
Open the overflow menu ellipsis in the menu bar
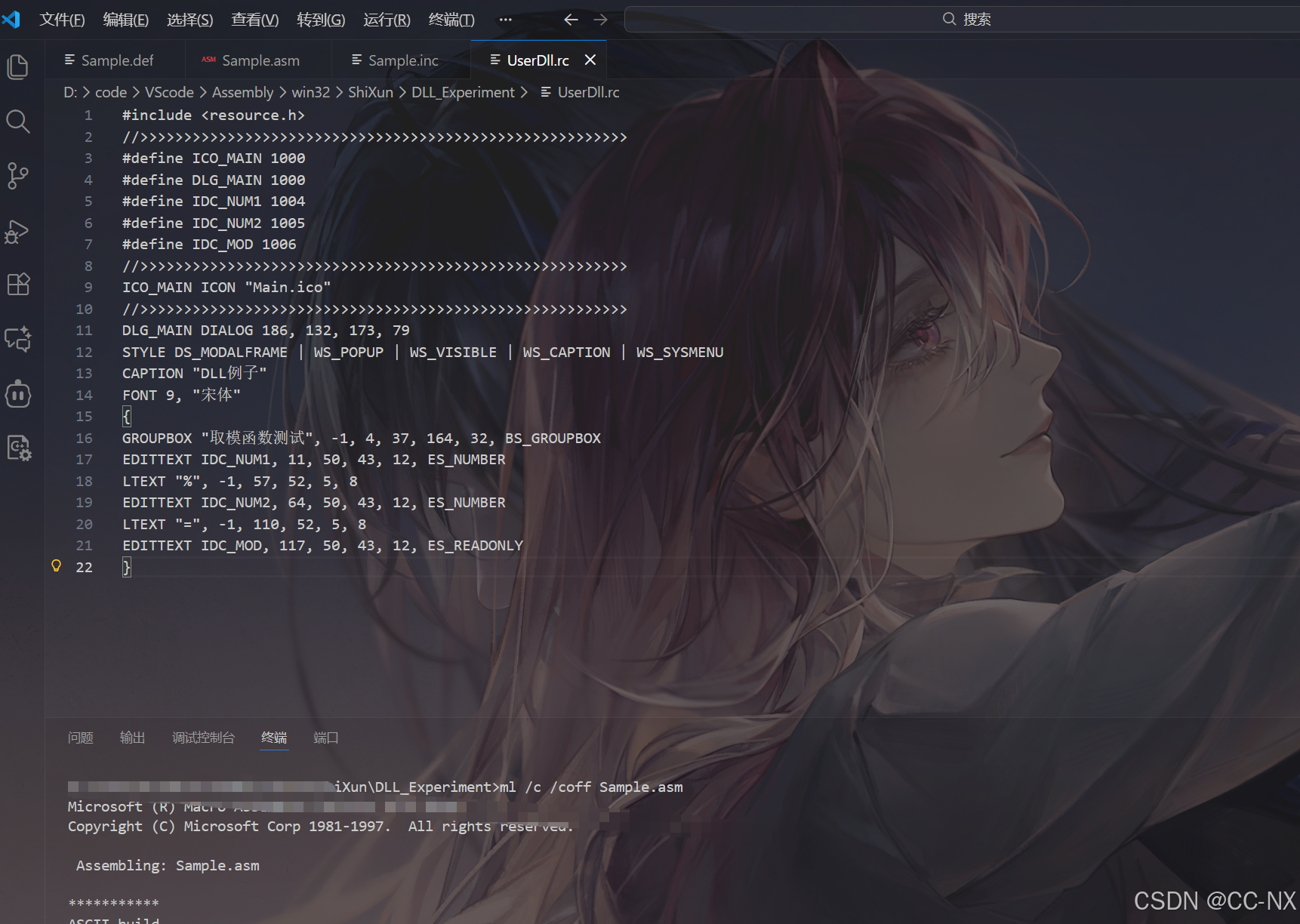pos(506,20)
